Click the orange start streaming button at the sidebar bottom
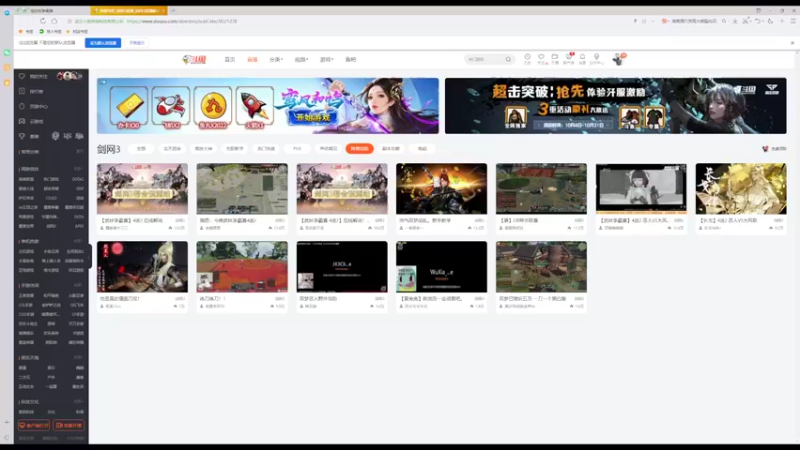 (69, 426)
